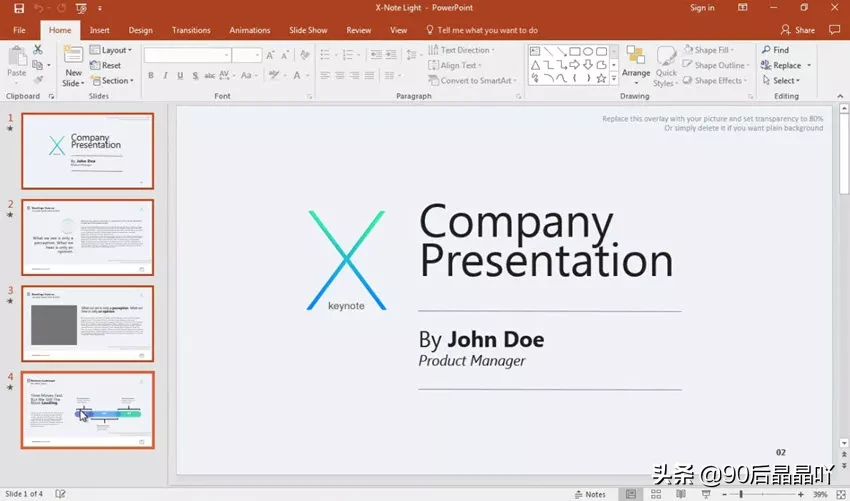Open the Arrange options

click(635, 66)
